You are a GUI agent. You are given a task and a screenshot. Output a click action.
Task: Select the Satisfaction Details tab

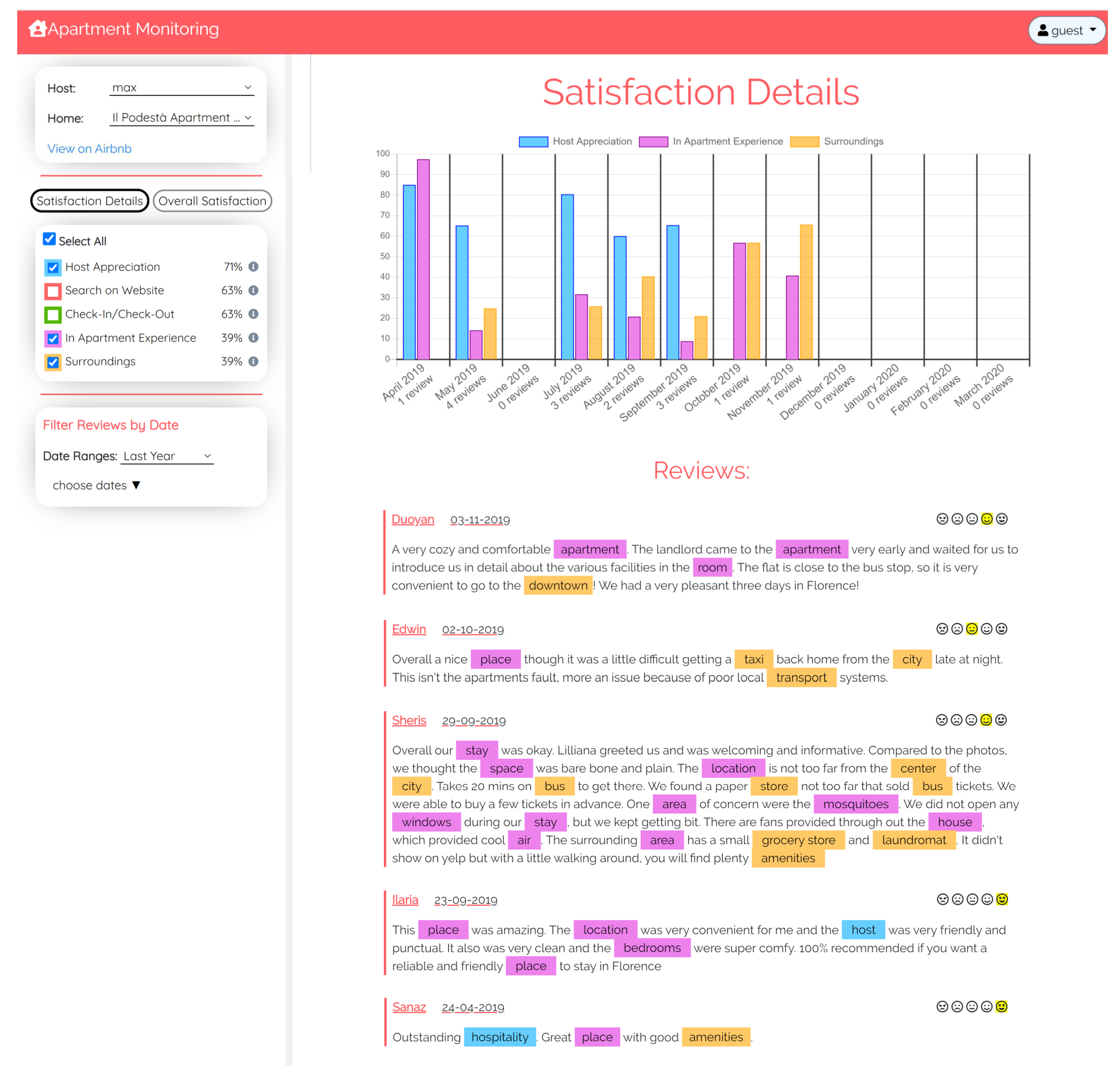90,201
